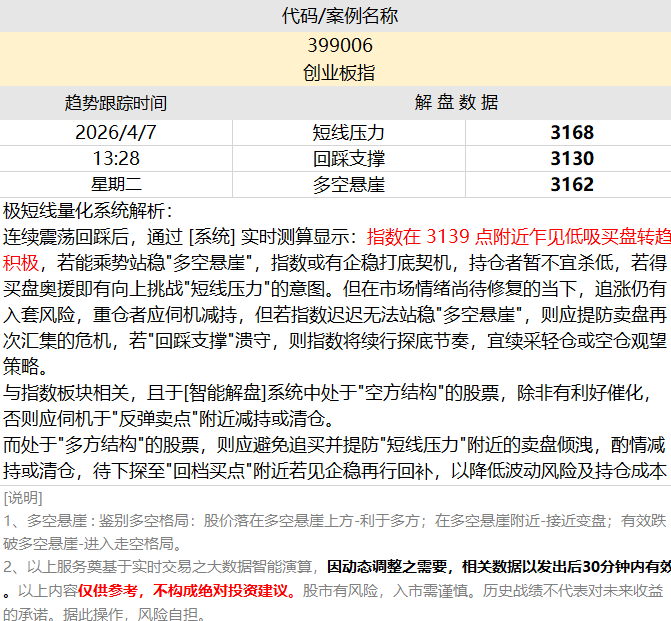Click the 趋势跟踪时间 column header

tap(116, 103)
